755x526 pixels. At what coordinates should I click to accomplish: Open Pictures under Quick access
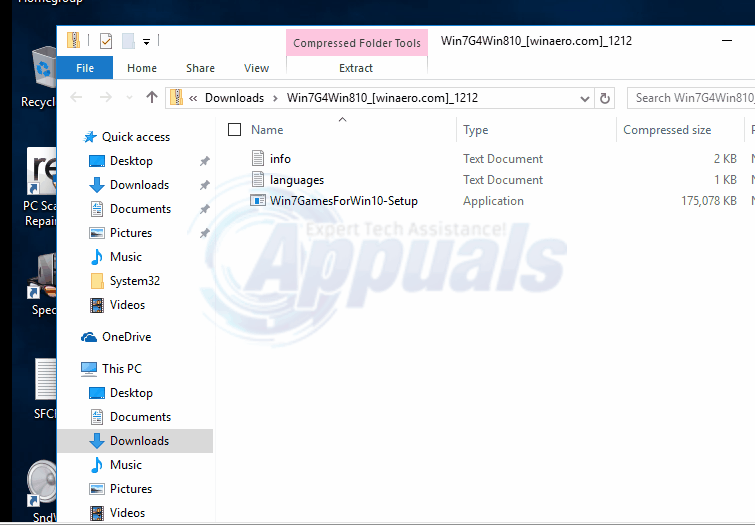130,233
